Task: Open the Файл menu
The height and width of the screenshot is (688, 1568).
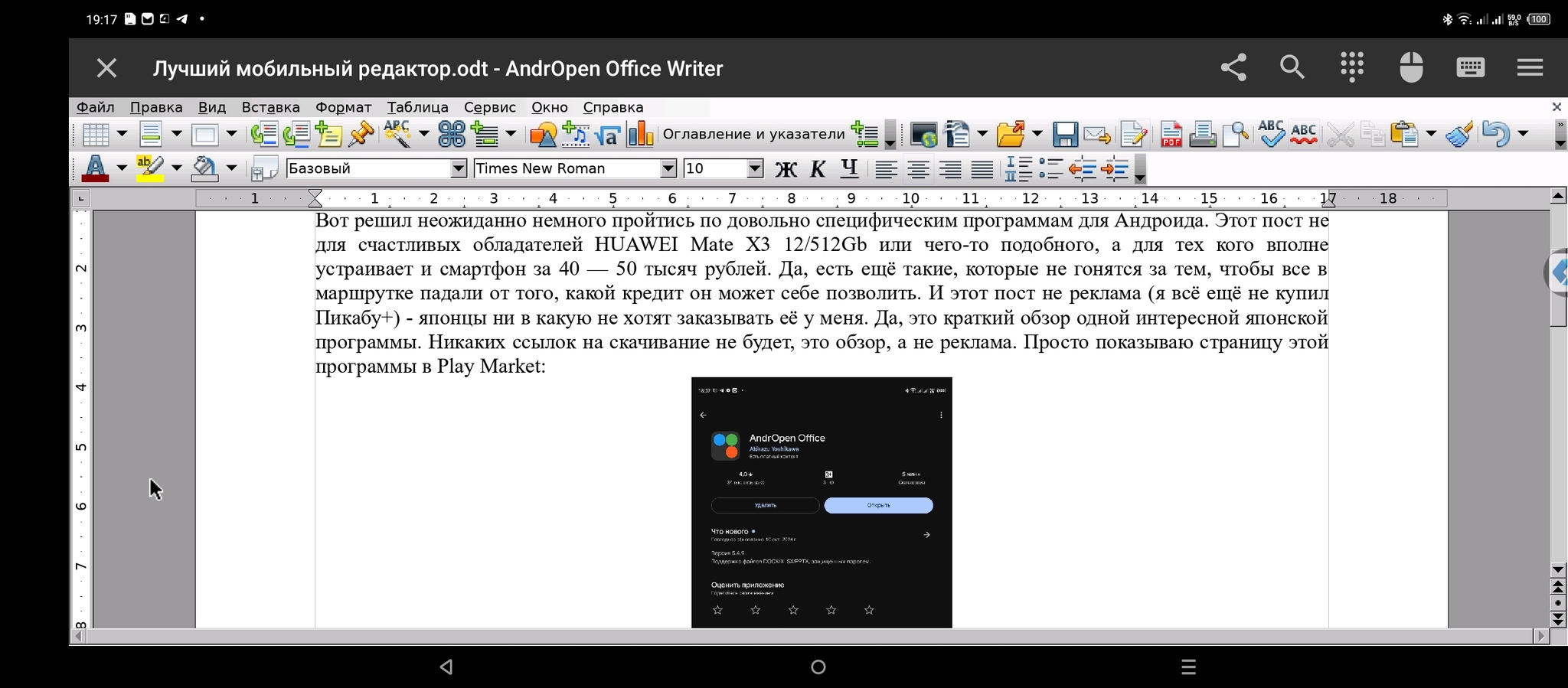Action: tap(96, 107)
